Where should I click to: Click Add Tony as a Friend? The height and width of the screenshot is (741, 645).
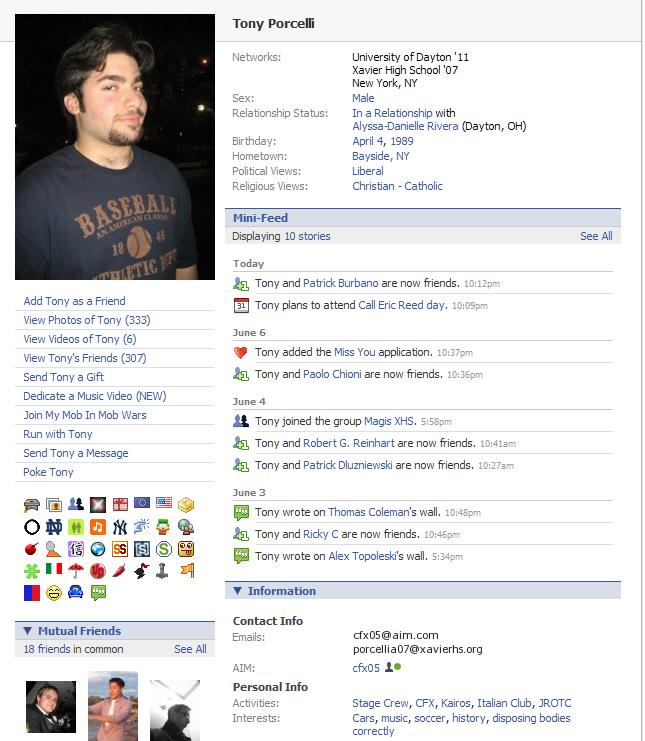click(x=75, y=301)
